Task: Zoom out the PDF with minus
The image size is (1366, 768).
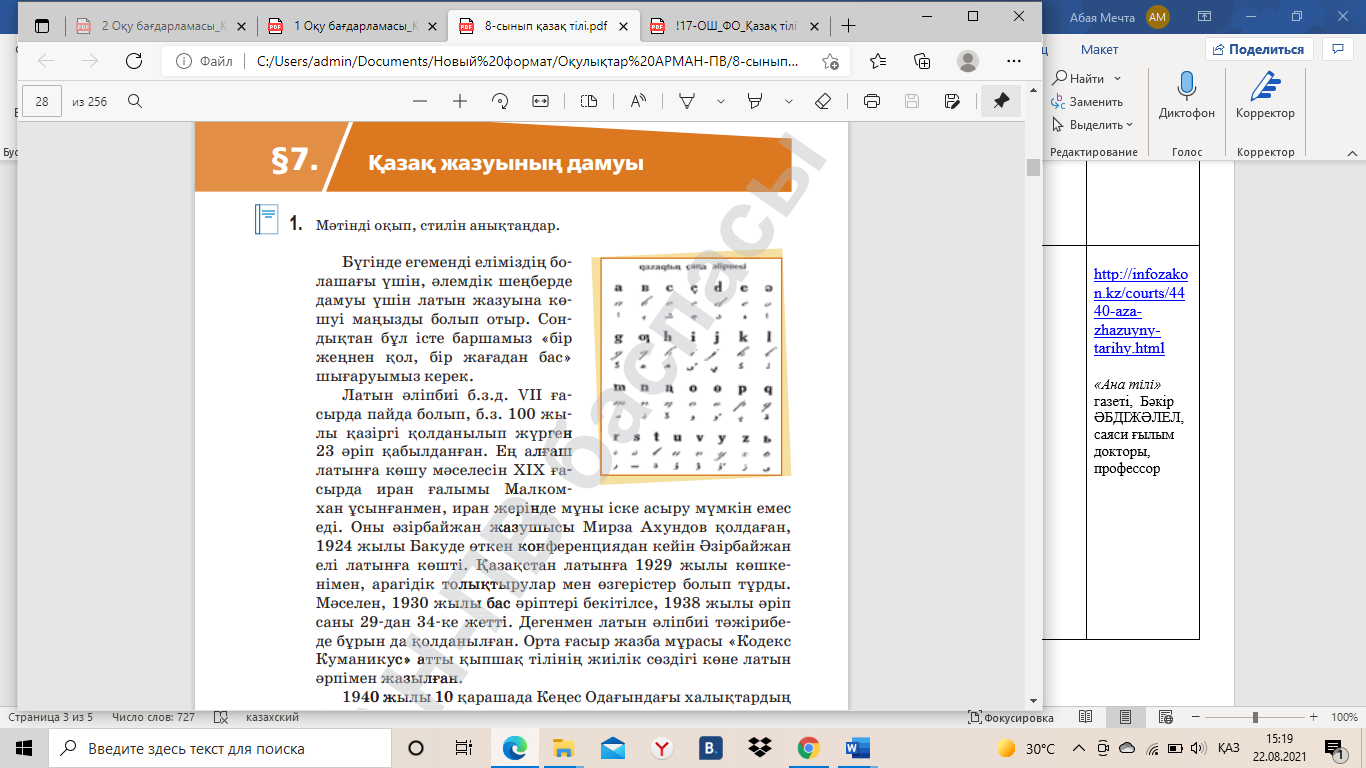Action: click(420, 101)
